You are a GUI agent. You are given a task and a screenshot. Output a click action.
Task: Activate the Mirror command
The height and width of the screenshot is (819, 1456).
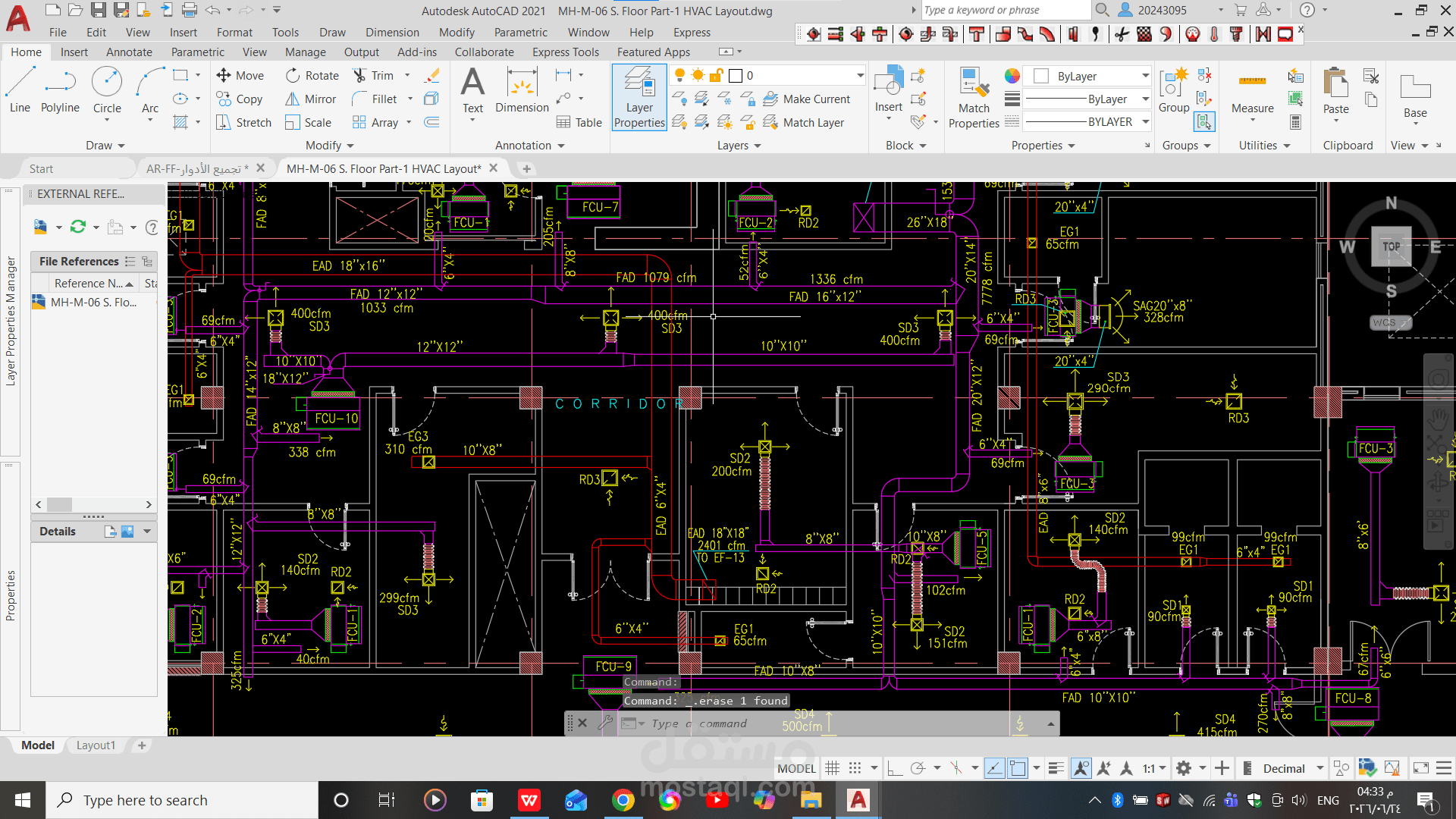pos(310,99)
